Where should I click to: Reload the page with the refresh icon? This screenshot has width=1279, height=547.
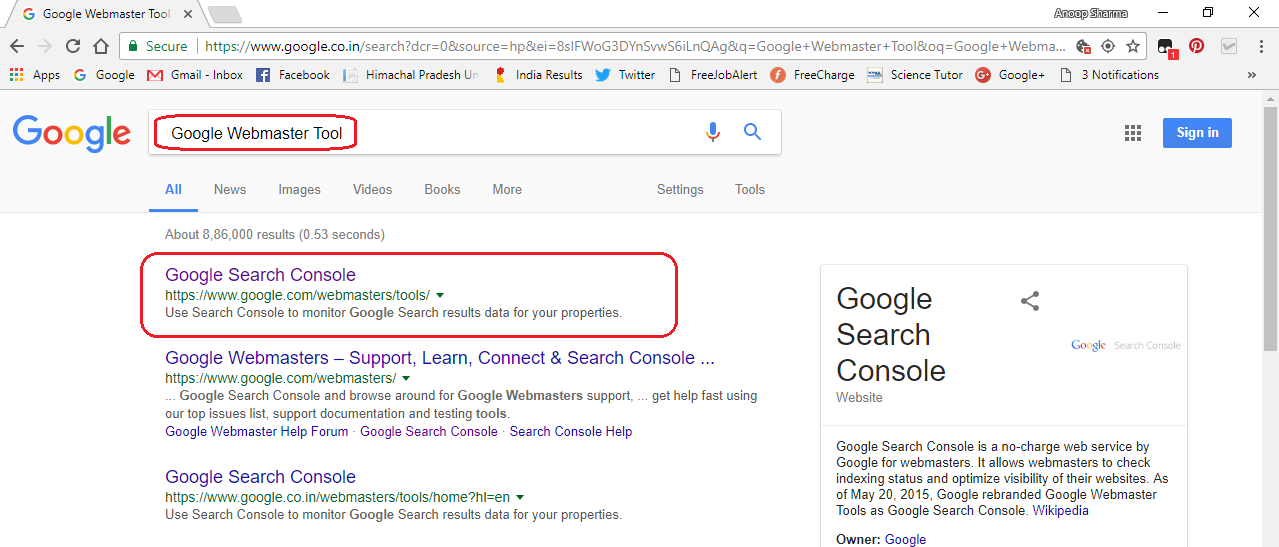click(x=73, y=46)
